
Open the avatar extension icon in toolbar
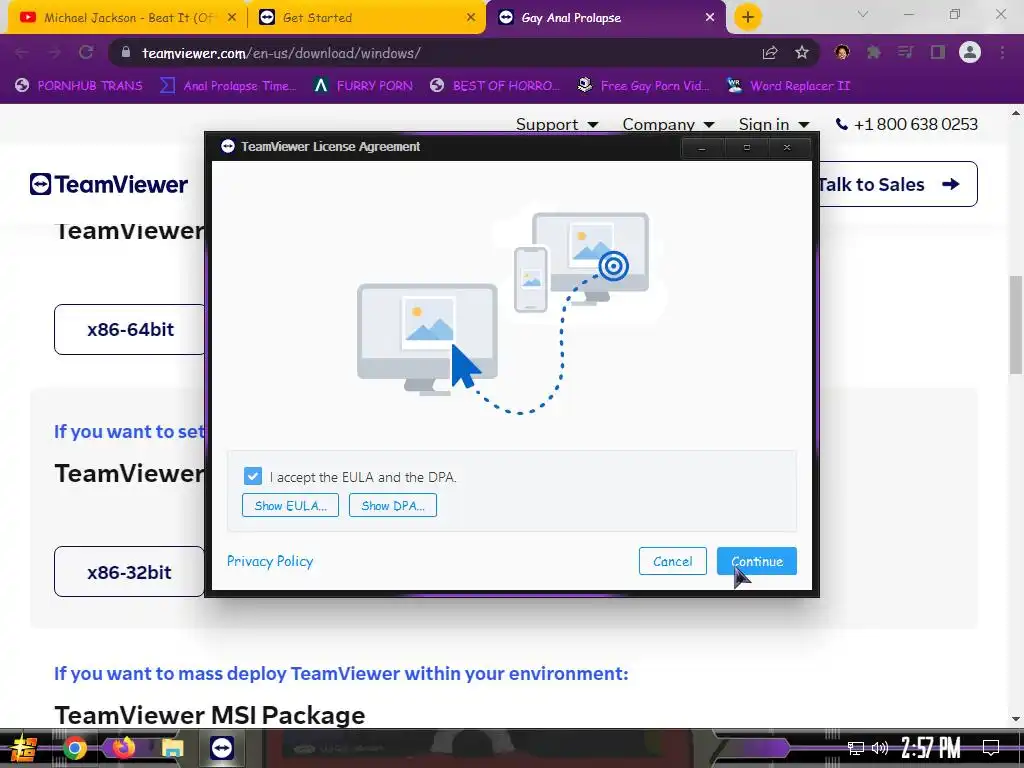pyautogui.click(x=842, y=52)
